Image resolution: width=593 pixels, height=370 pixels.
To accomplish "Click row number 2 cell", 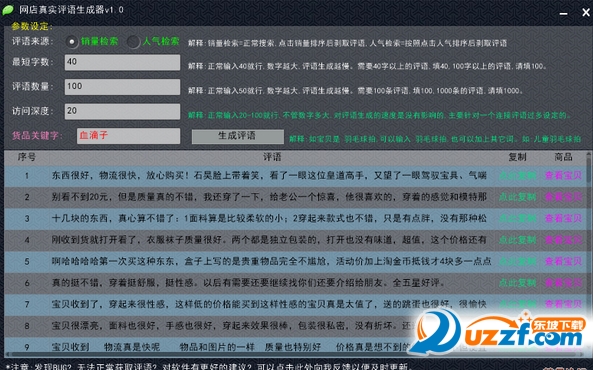I will click(x=26, y=197).
